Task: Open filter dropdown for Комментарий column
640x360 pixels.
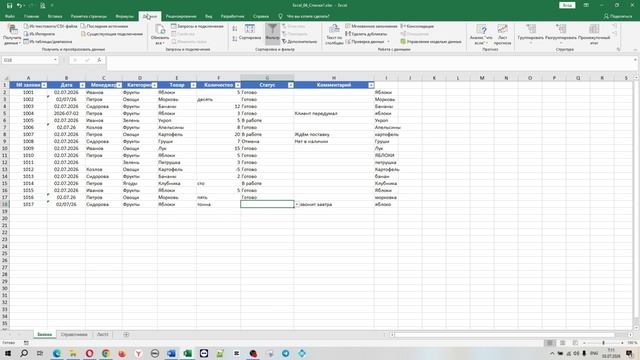Action: pyautogui.click(x=371, y=85)
